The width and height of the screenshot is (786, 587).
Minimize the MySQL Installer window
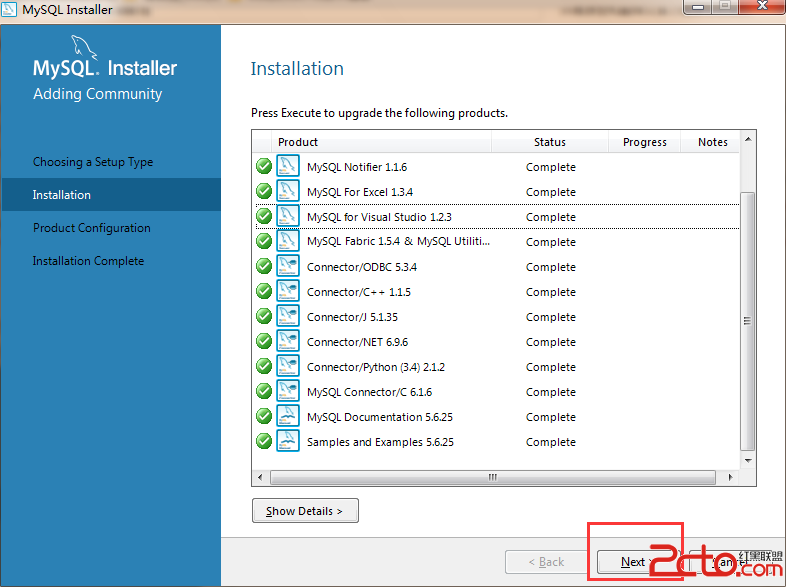[698, 7]
